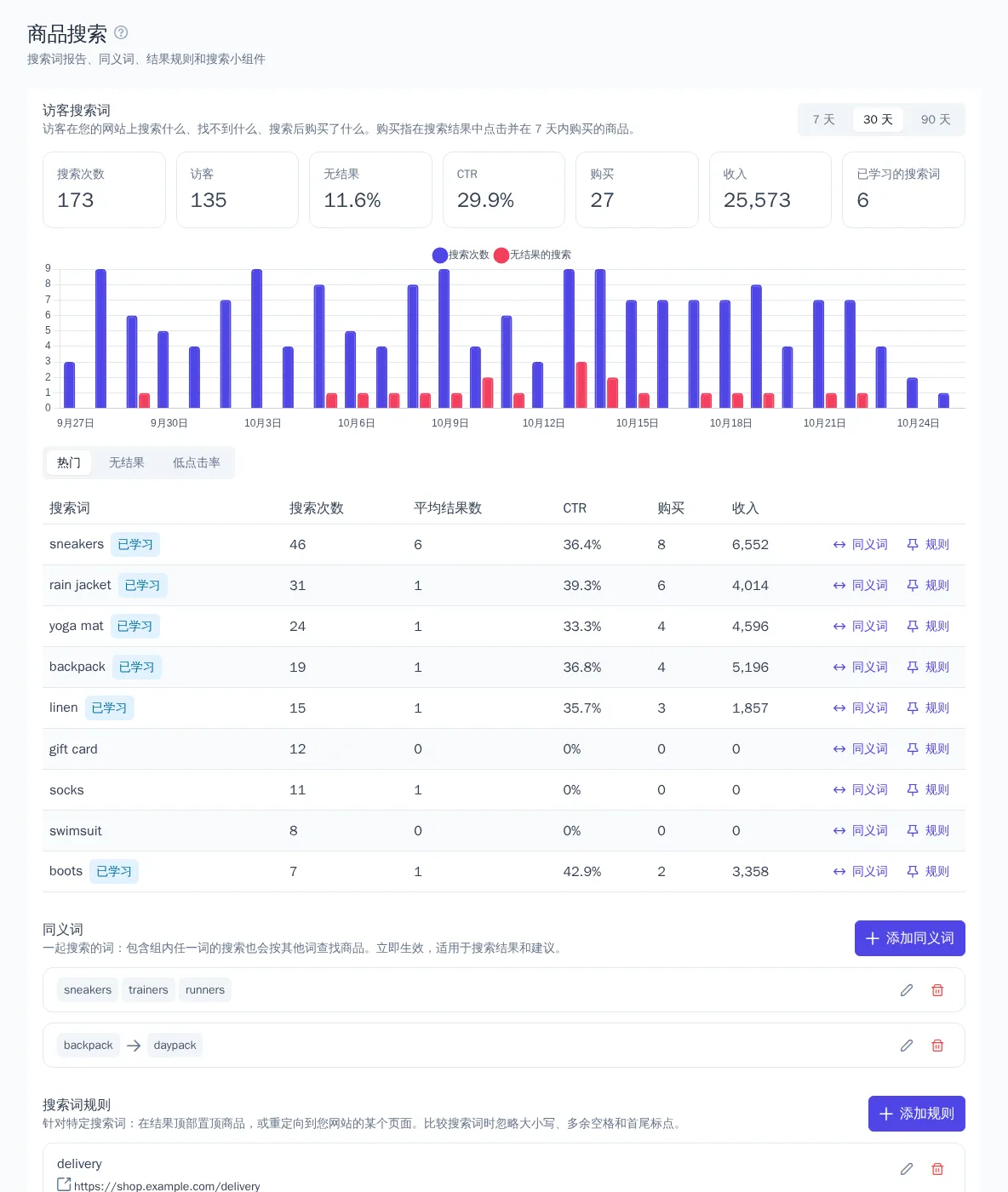
Task: Click the help icon beside 商品搜索 title
Action: [121, 32]
